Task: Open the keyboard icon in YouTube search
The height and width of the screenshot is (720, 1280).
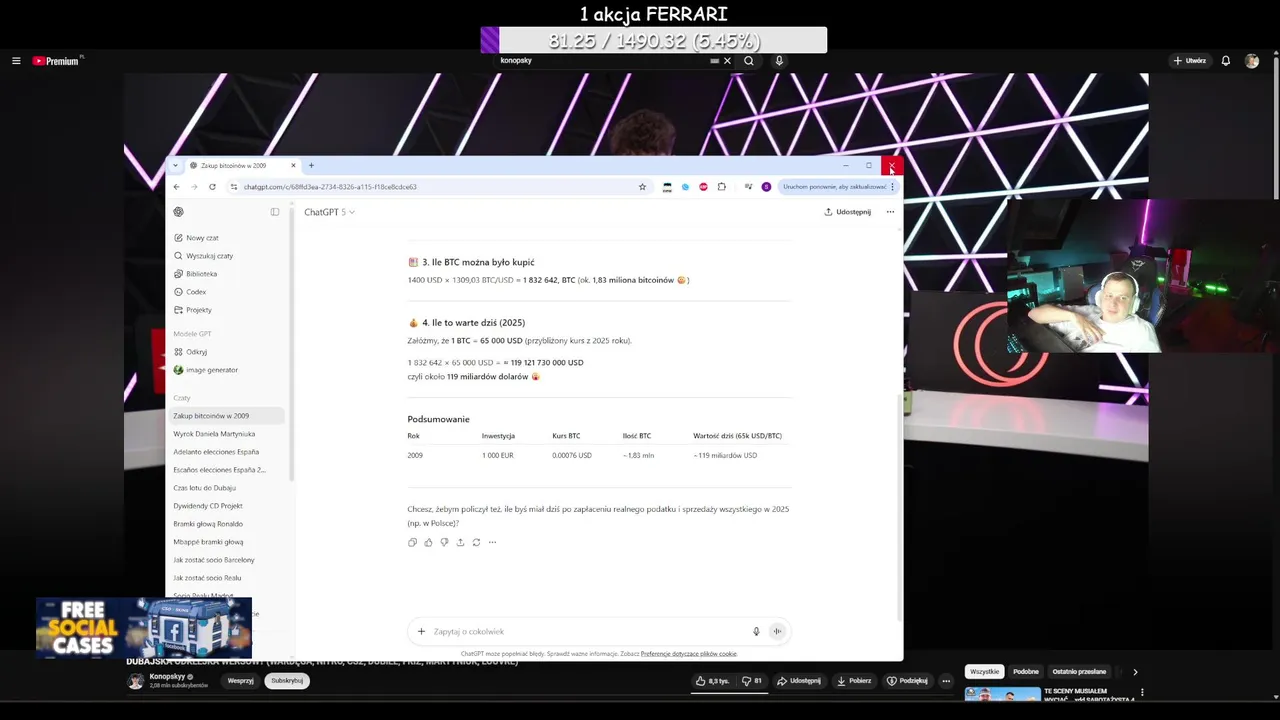Action: 714,61
